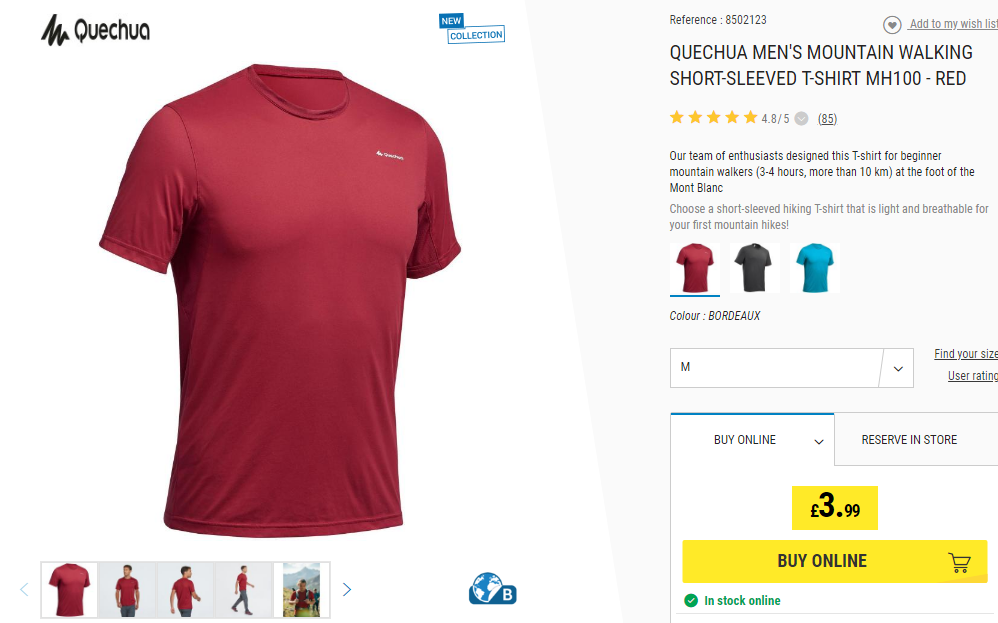The height and width of the screenshot is (623, 998).
Task: Choose the blue colour swatch
Action: pyautogui.click(x=815, y=268)
